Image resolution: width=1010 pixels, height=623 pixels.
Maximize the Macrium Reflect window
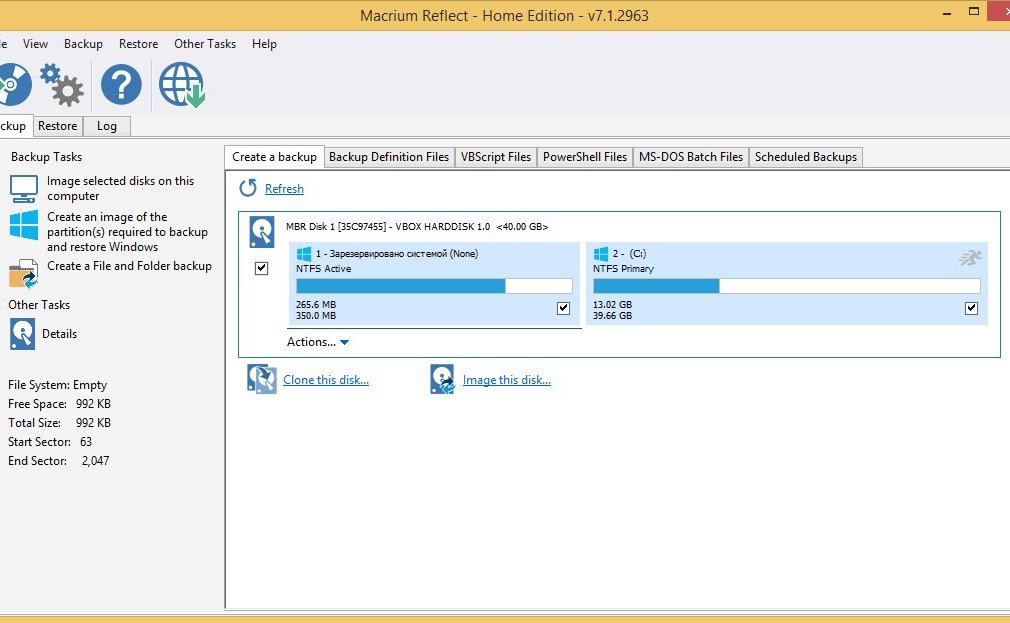(974, 11)
